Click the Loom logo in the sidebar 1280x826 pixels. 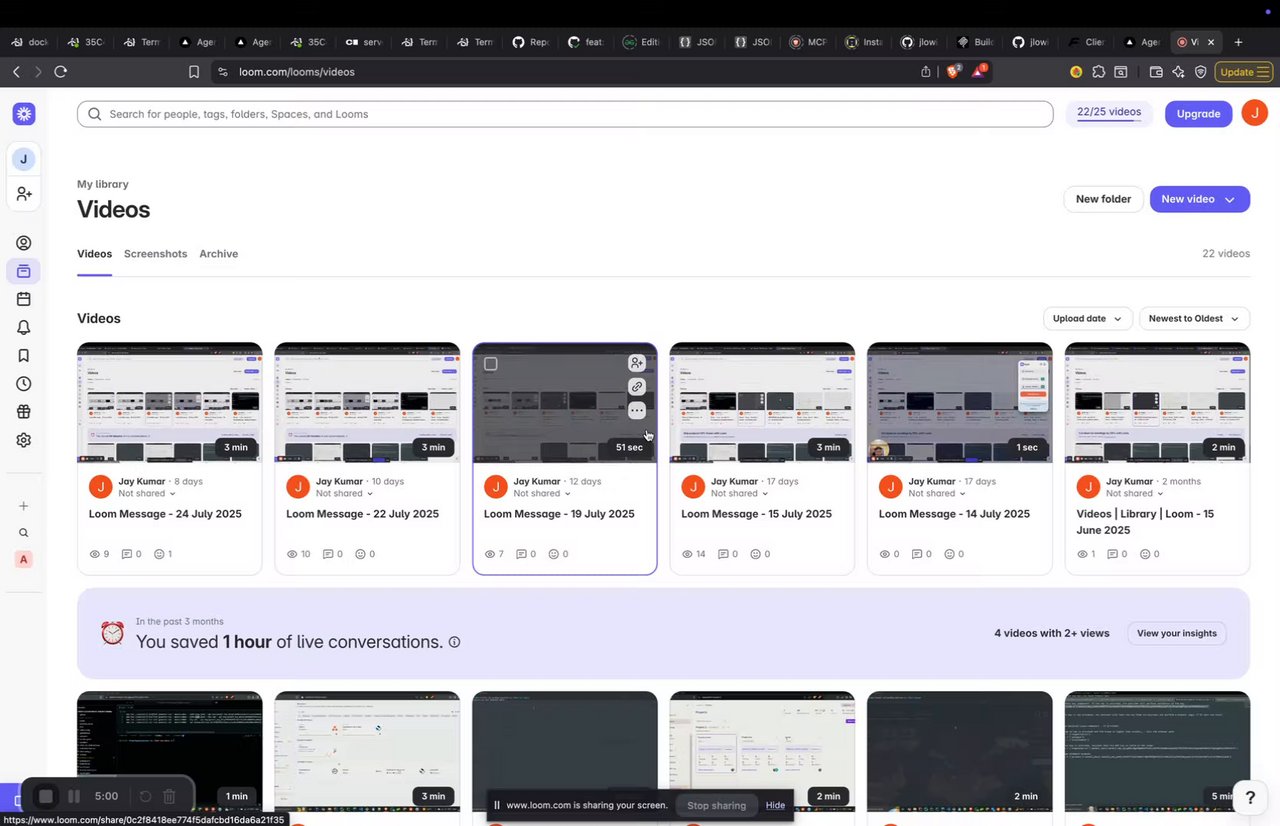pyautogui.click(x=24, y=114)
